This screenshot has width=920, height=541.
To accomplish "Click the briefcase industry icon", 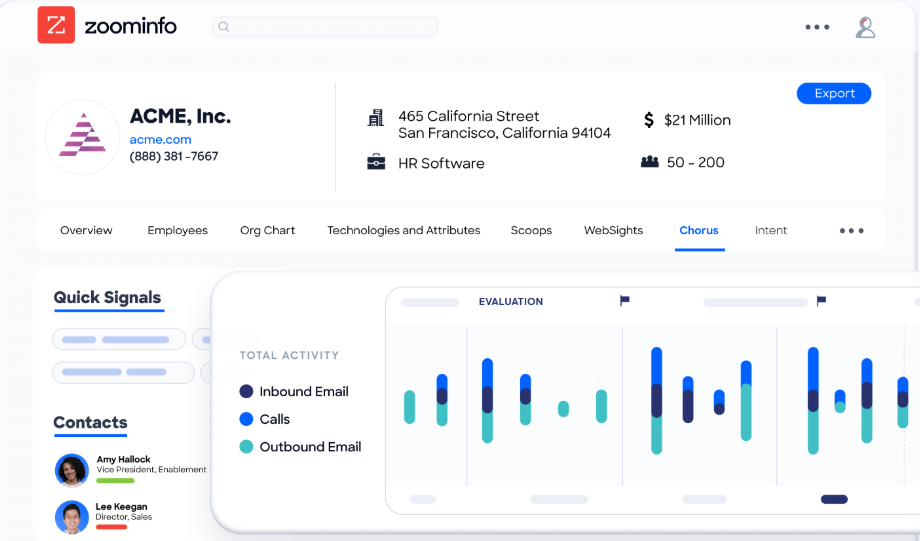I will [x=376, y=162].
